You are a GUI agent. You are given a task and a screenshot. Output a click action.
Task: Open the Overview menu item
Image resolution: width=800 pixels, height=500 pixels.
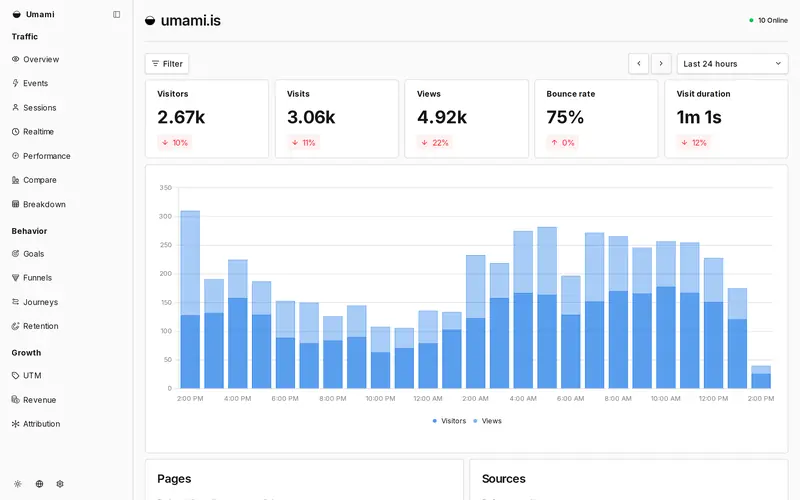(36, 59)
